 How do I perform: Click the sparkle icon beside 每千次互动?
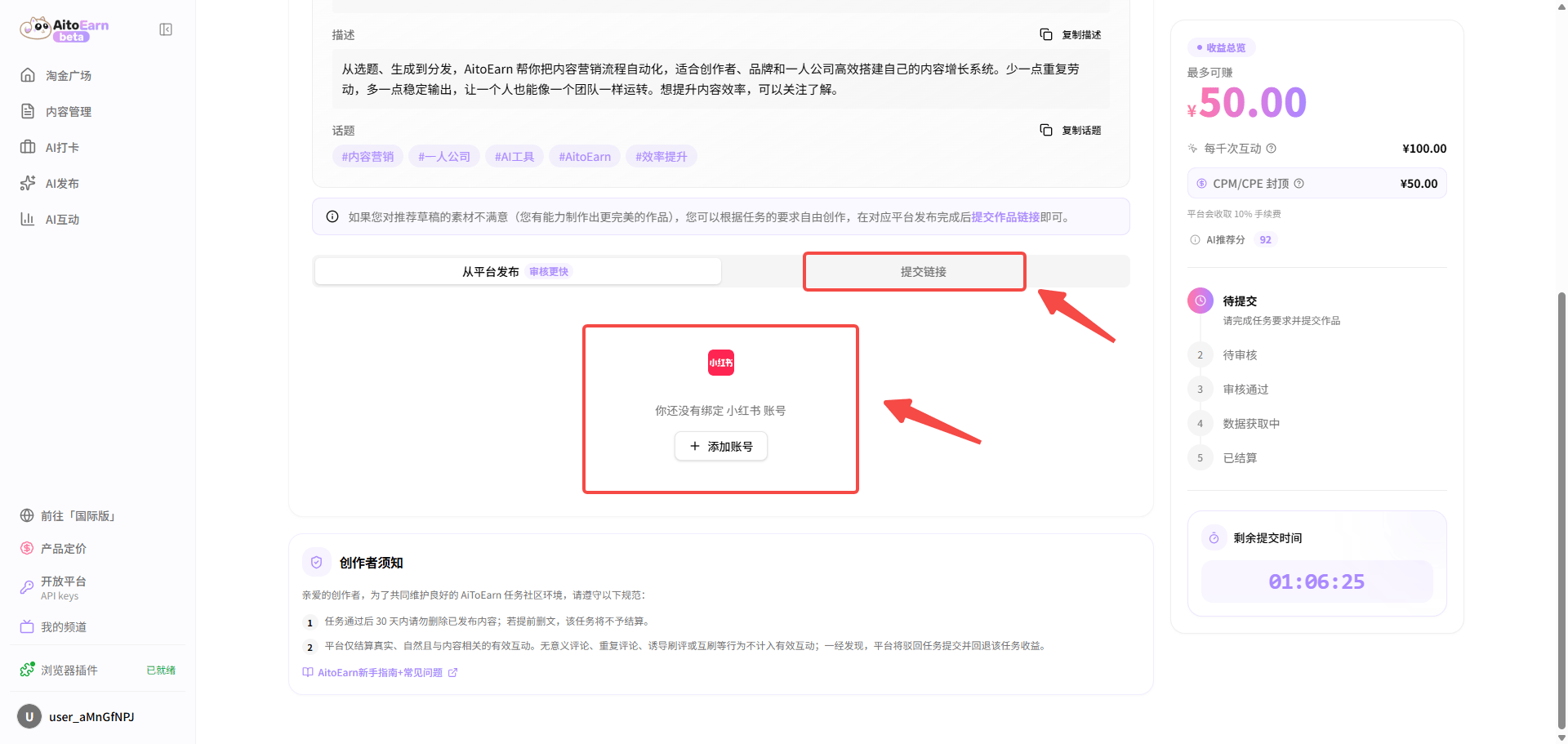(1192, 148)
